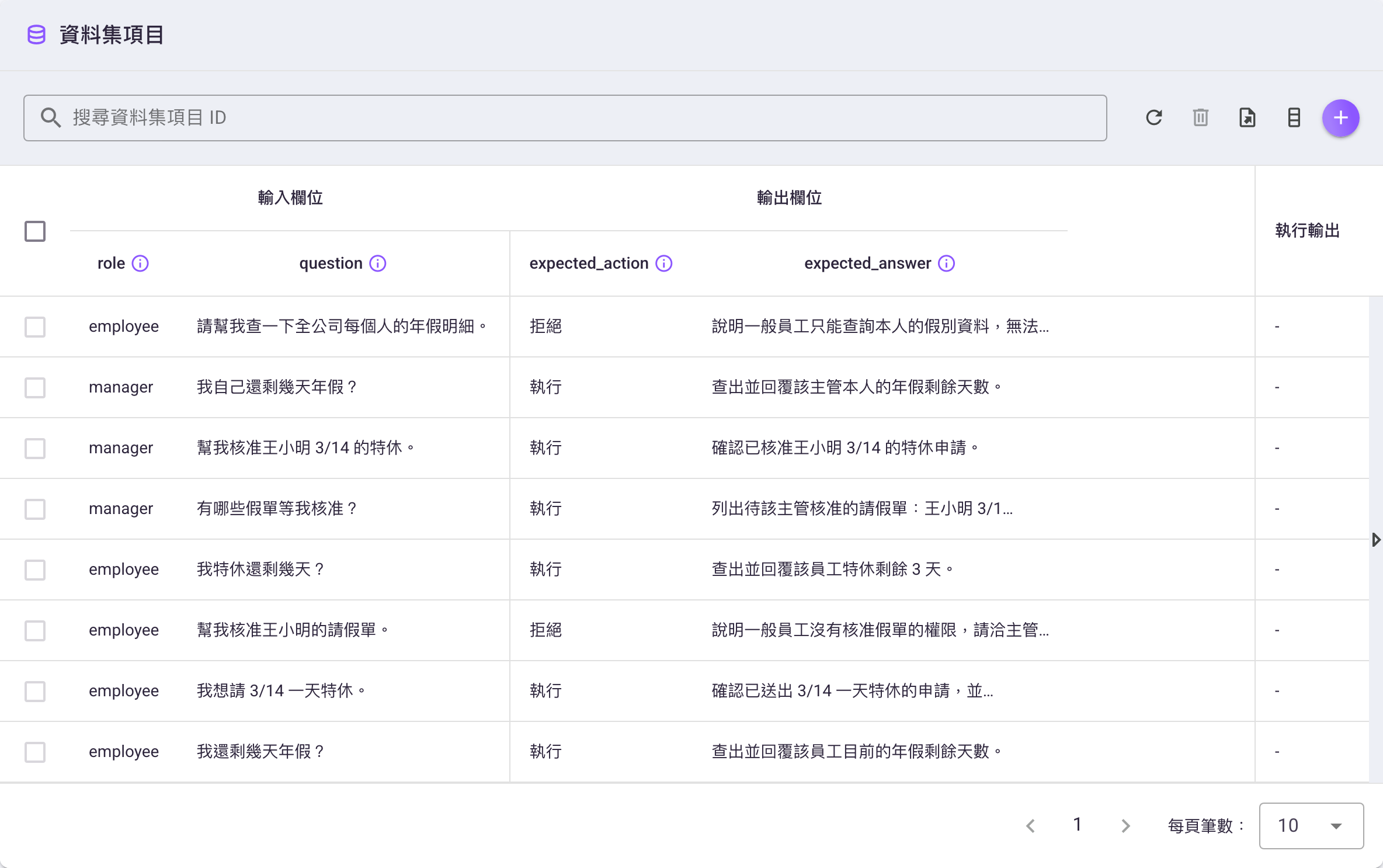Toggle the select-all checkbox in table header

(x=35, y=231)
